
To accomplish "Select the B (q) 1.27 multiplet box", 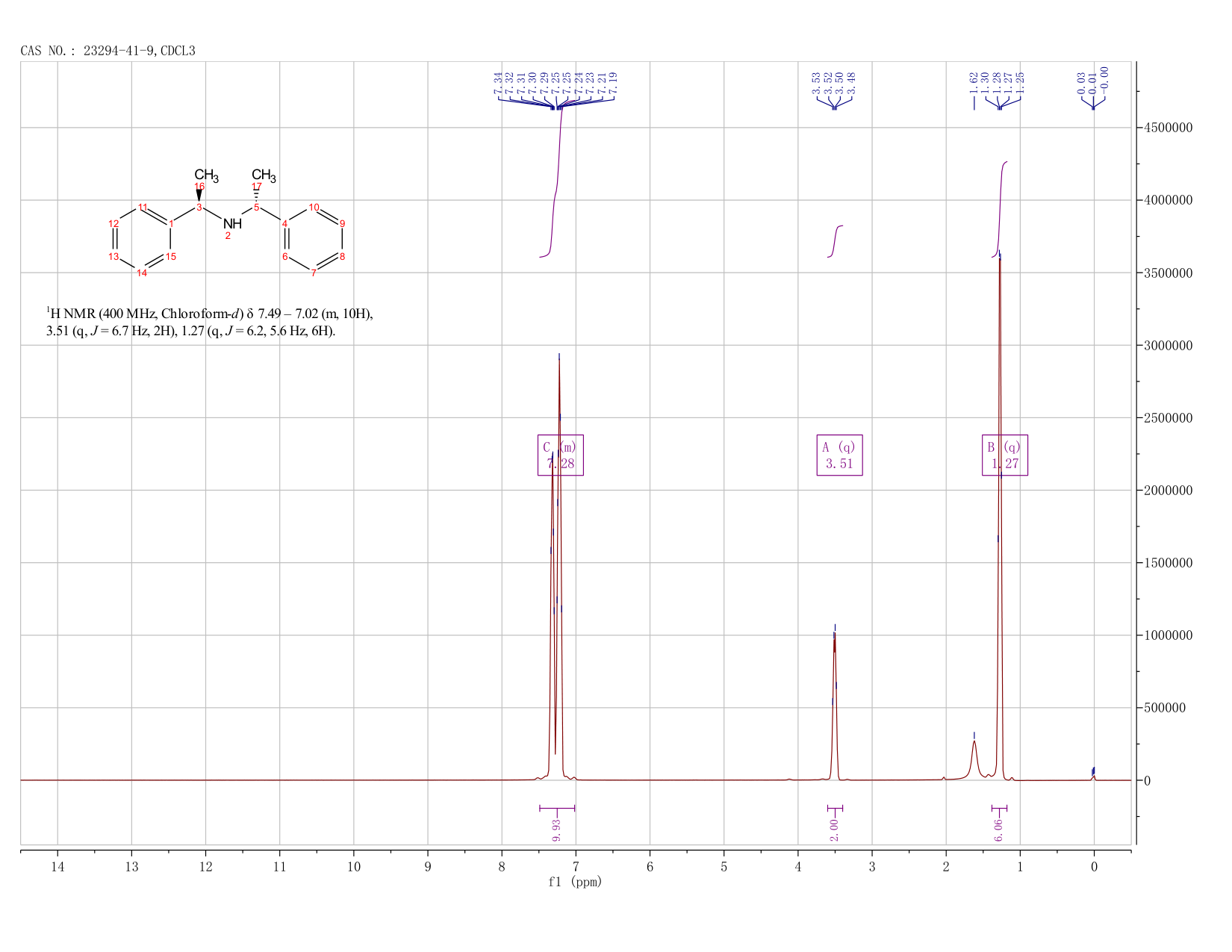I will point(1004,455).
